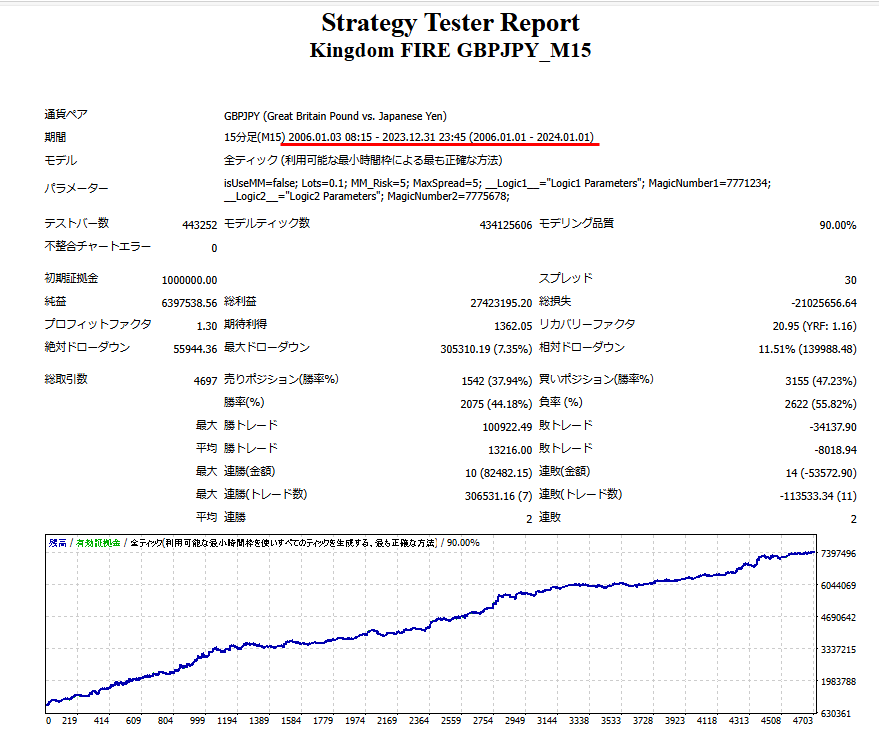Click the average profit trade value '13216.00'
Screen dimensions: 879x734
(510, 450)
